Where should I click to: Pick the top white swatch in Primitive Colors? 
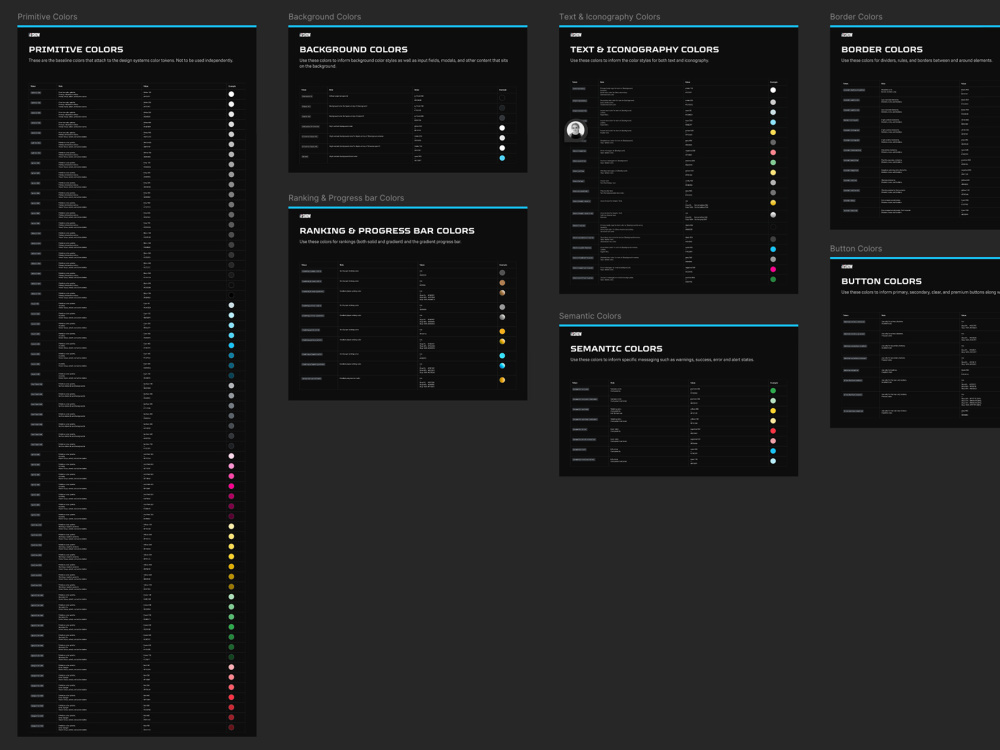click(231, 94)
